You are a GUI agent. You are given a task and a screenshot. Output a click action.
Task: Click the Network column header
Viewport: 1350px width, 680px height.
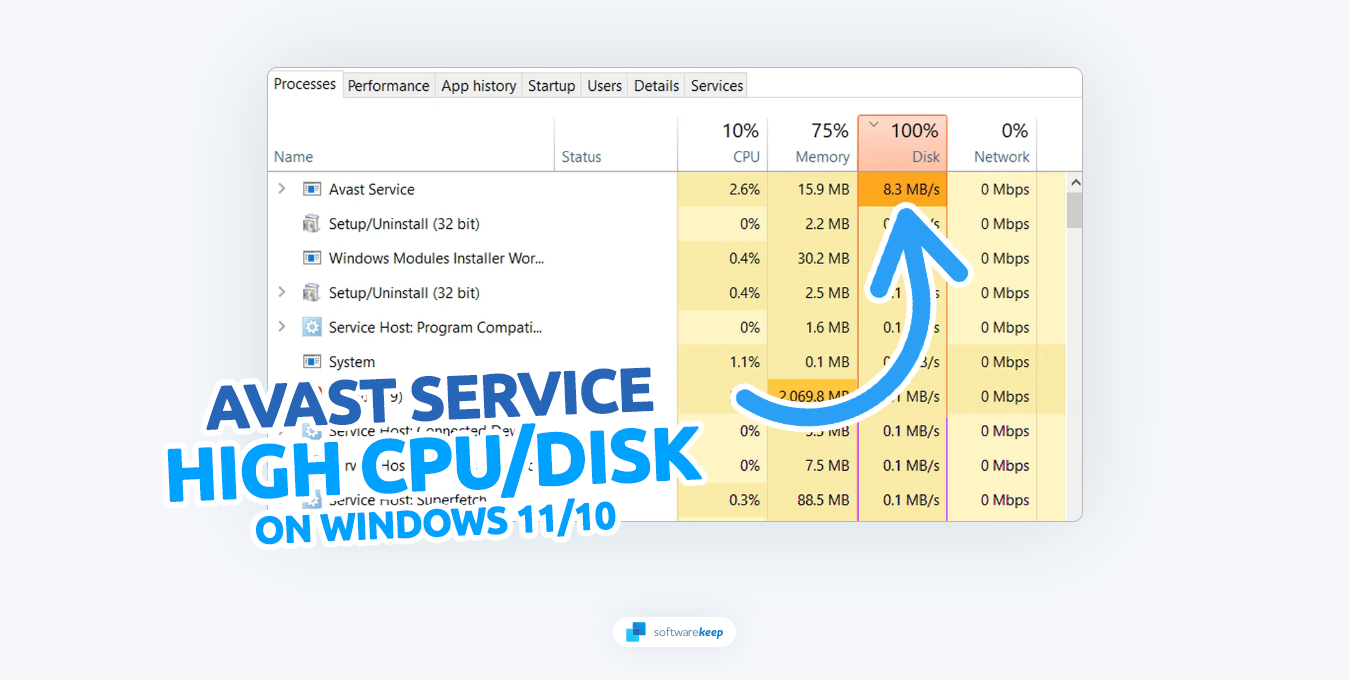coord(992,143)
